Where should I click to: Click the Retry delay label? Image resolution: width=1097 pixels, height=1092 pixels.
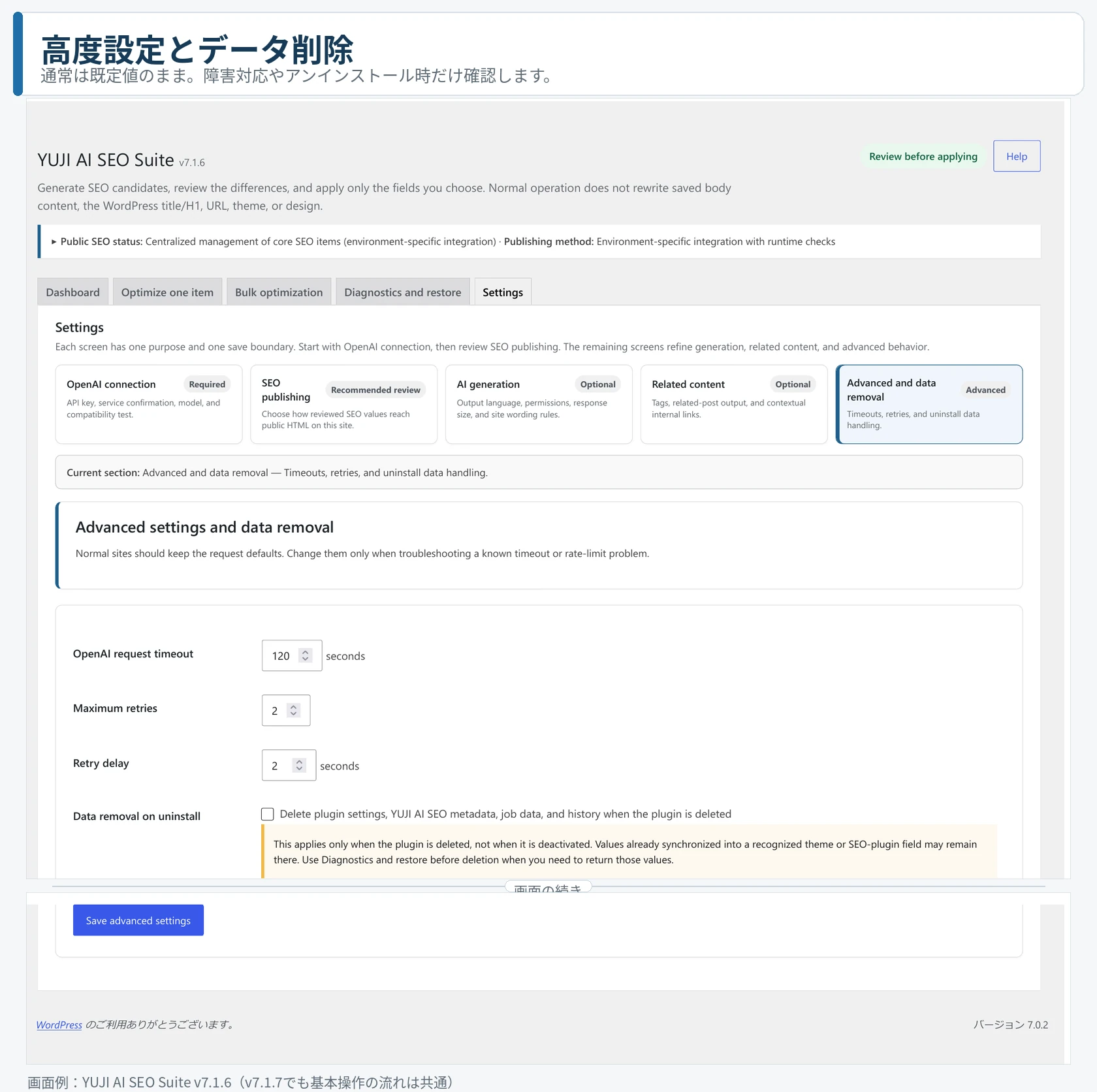[101, 763]
